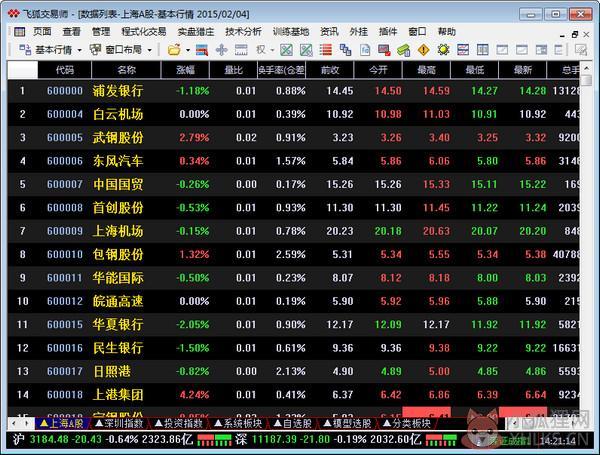
Task: Switch to the 系统板块 tab
Action: point(238,423)
